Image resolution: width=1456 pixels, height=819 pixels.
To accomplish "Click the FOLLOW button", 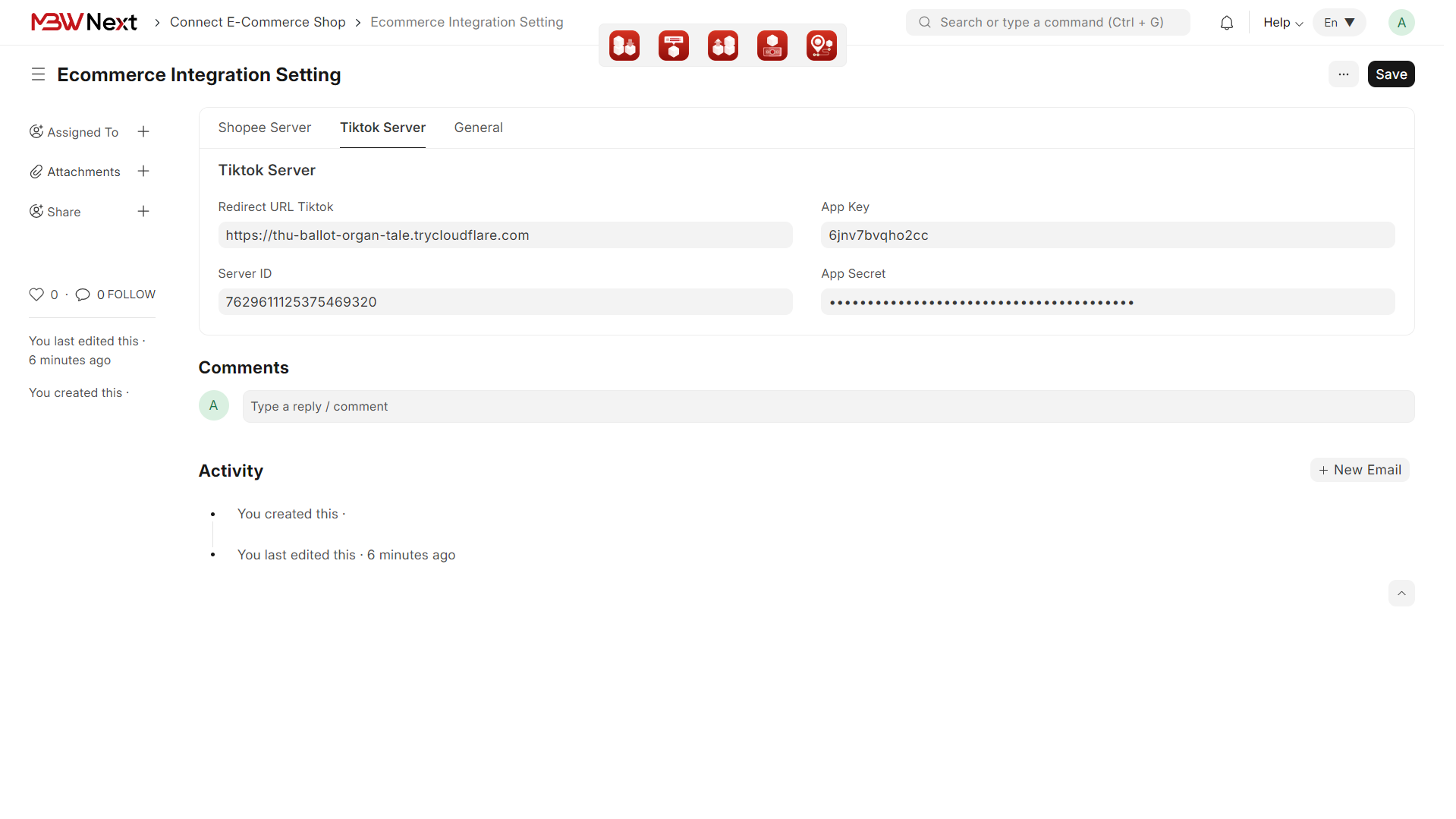I will coord(131,295).
